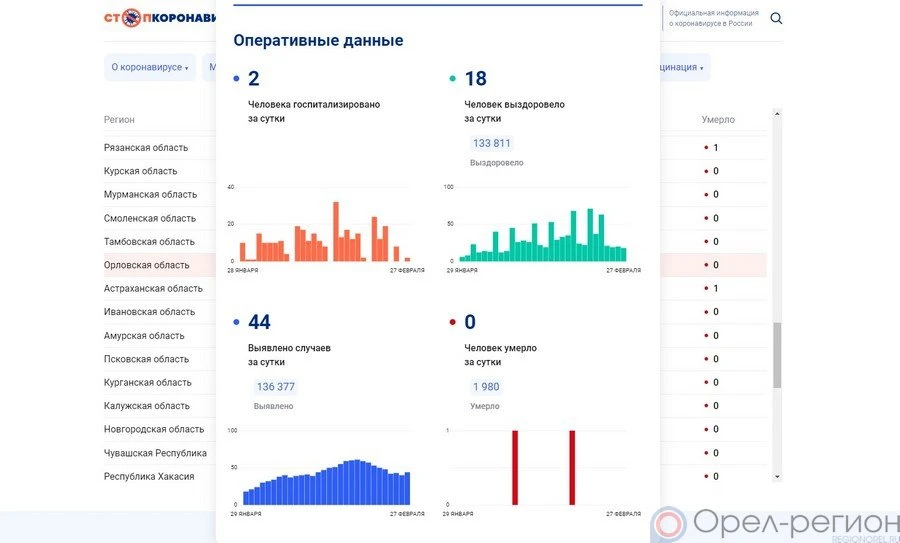Click the red bullet next to 0 deaths
Viewport: 900px width, 543px height.
(x=453, y=322)
